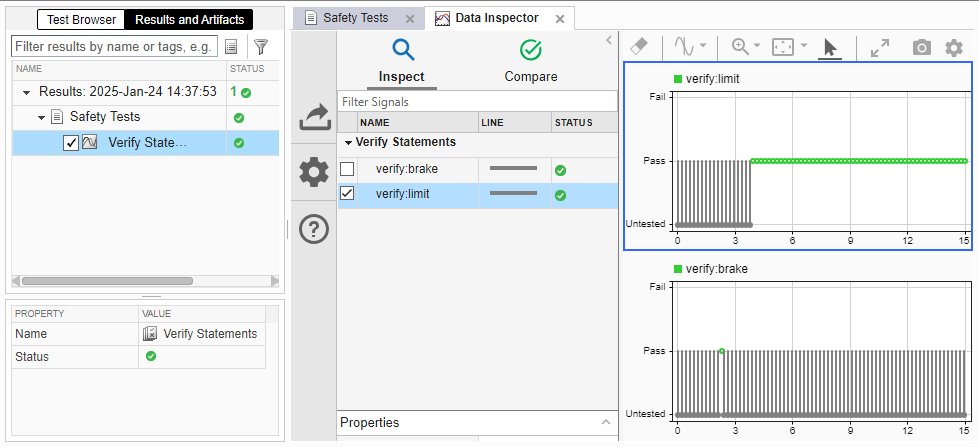Select the pointer cursor tool

tap(829, 47)
